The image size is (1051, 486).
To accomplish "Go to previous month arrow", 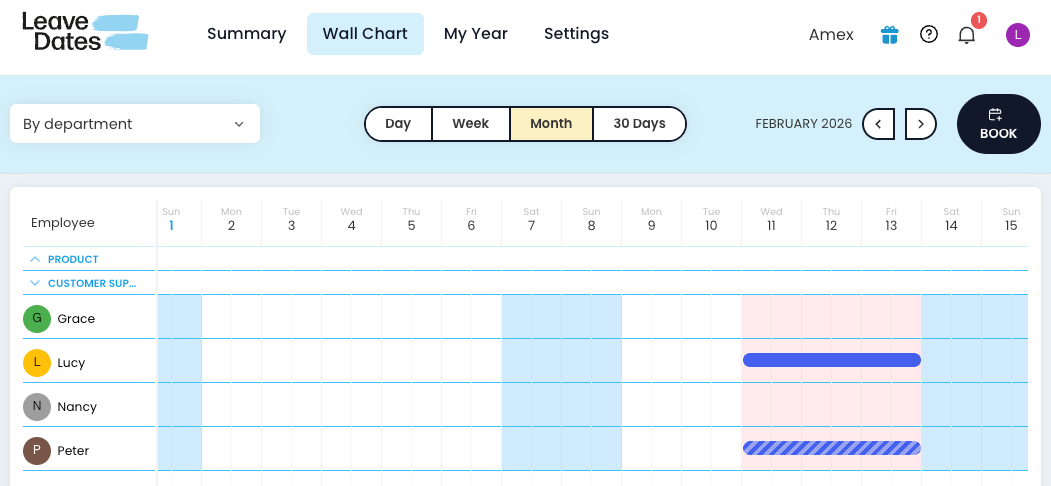I will pyautogui.click(x=878, y=124).
